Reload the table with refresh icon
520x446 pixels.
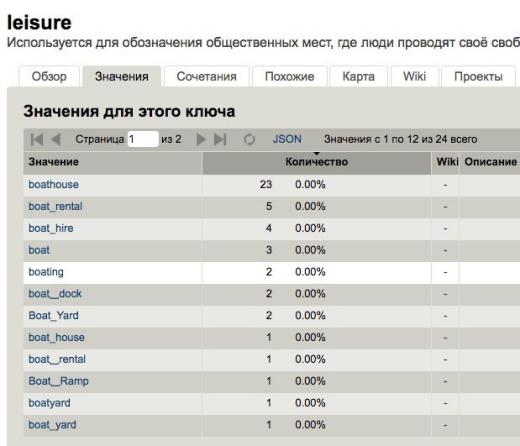[x=249, y=139]
